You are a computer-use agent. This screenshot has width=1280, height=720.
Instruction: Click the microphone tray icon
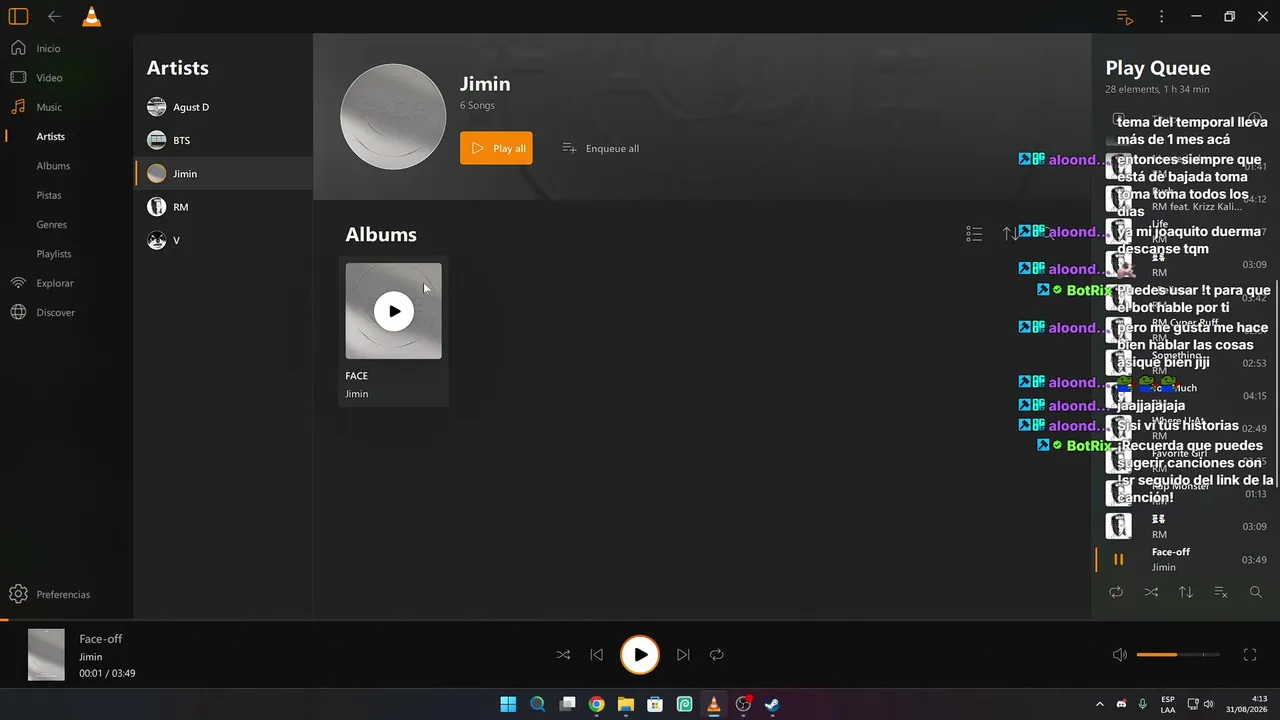[1142, 704]
